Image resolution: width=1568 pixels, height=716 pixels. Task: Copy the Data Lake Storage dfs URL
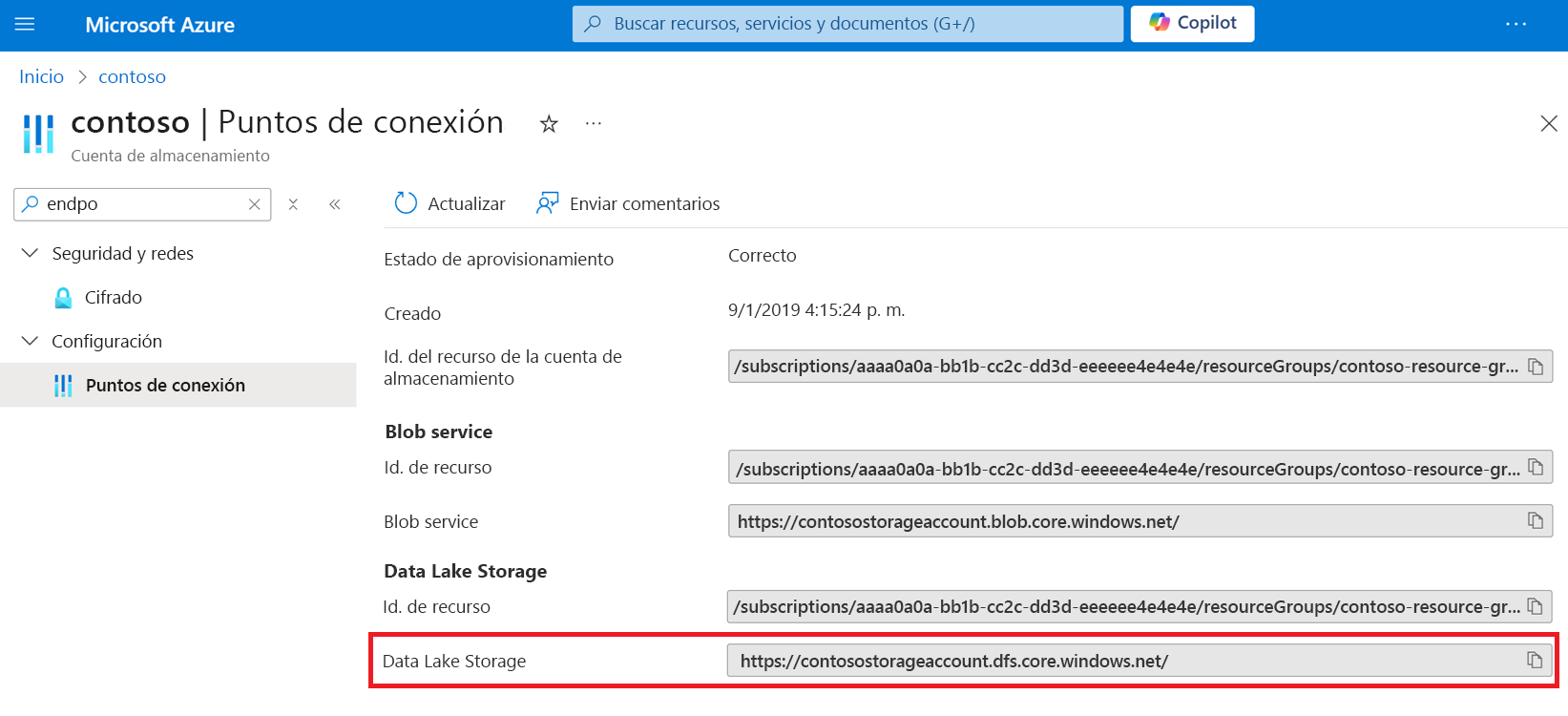(x=1535, y=661)
